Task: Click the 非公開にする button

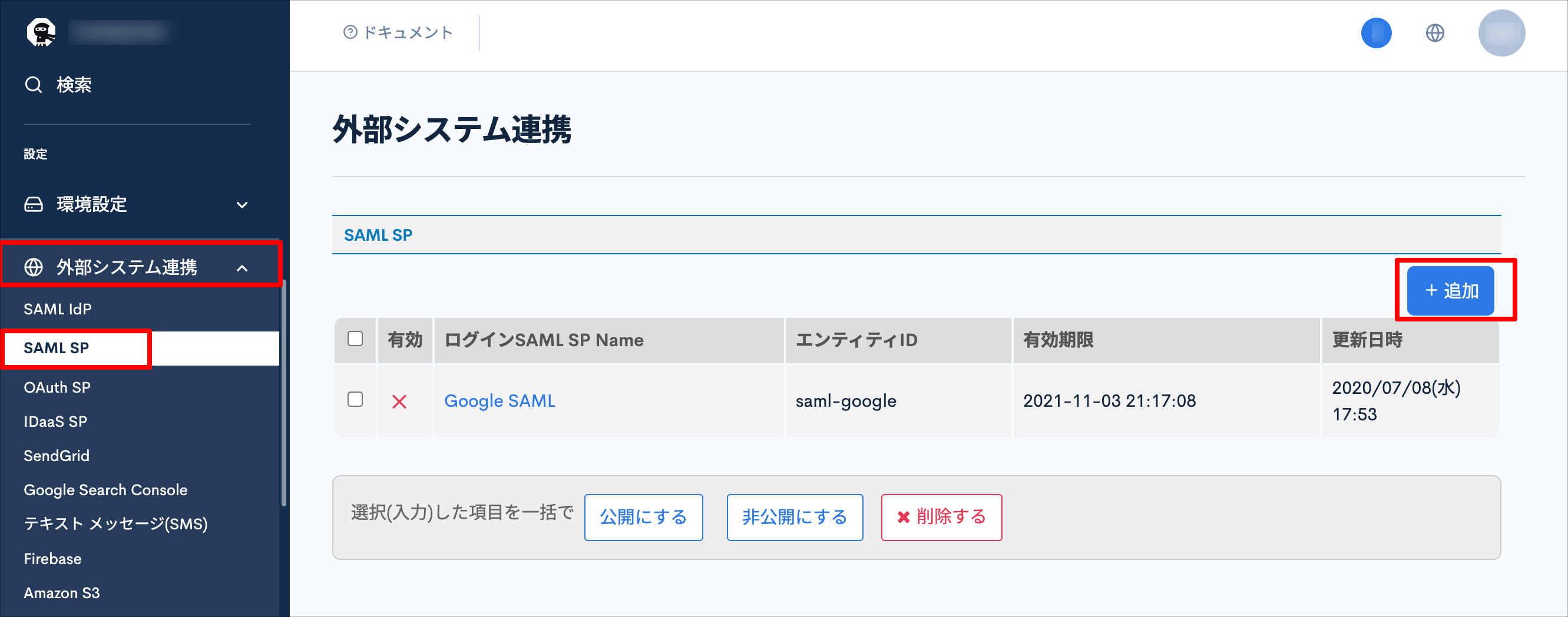Action: [x=795, y=518]
